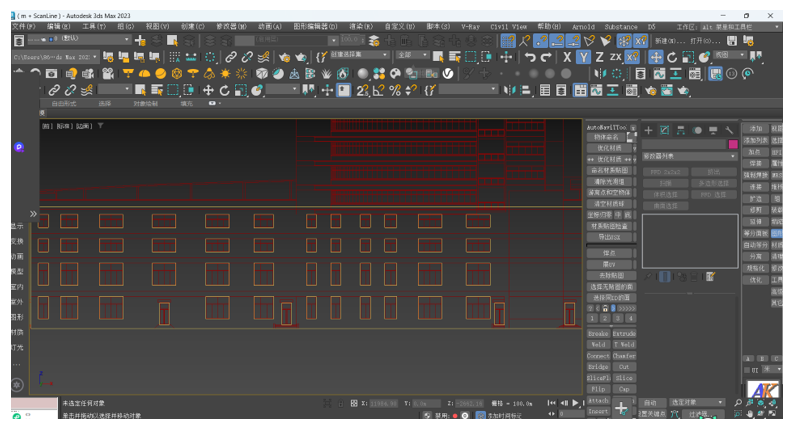Viewport: 792px width, 429px height.
Task: Expand the modifier list dropdown
Action: coord(689,156)
